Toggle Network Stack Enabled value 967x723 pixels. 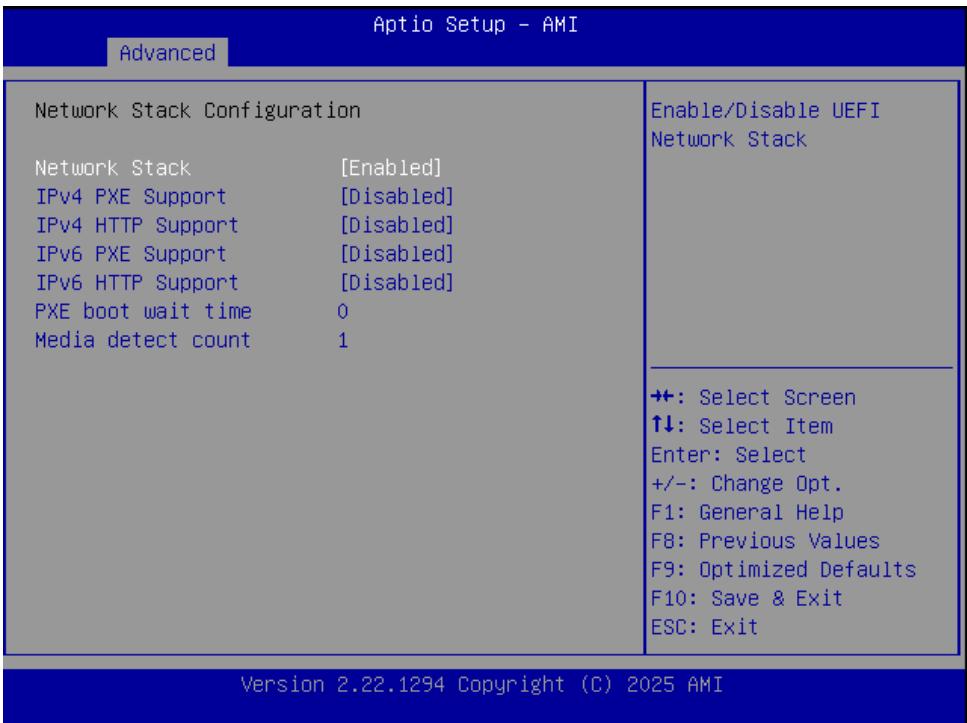391,168
